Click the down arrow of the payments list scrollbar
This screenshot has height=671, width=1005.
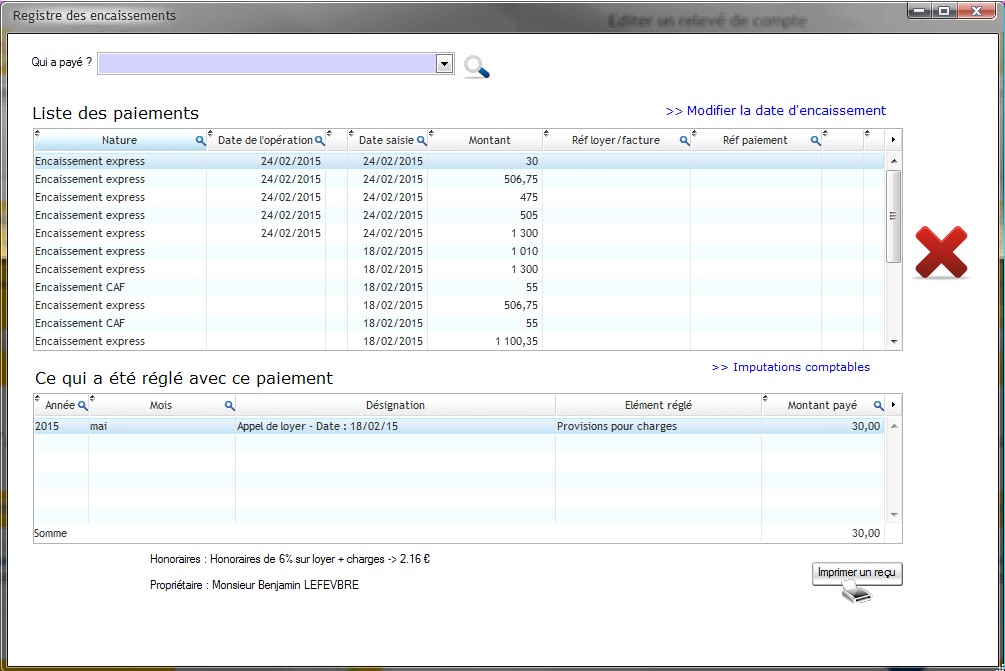tap(894, 342)
